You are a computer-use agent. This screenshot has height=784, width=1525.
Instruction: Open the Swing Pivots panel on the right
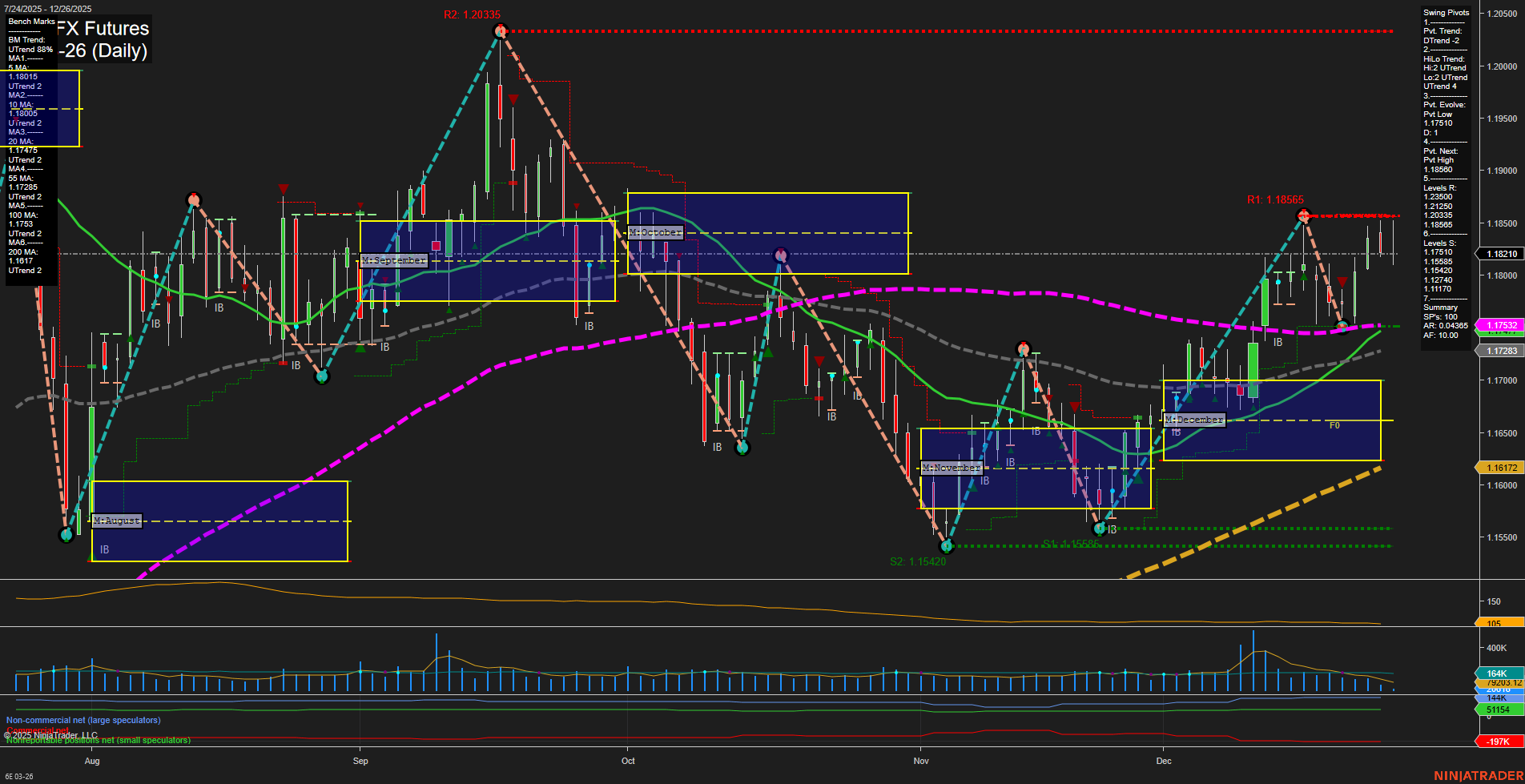[x=1446, y=12]
